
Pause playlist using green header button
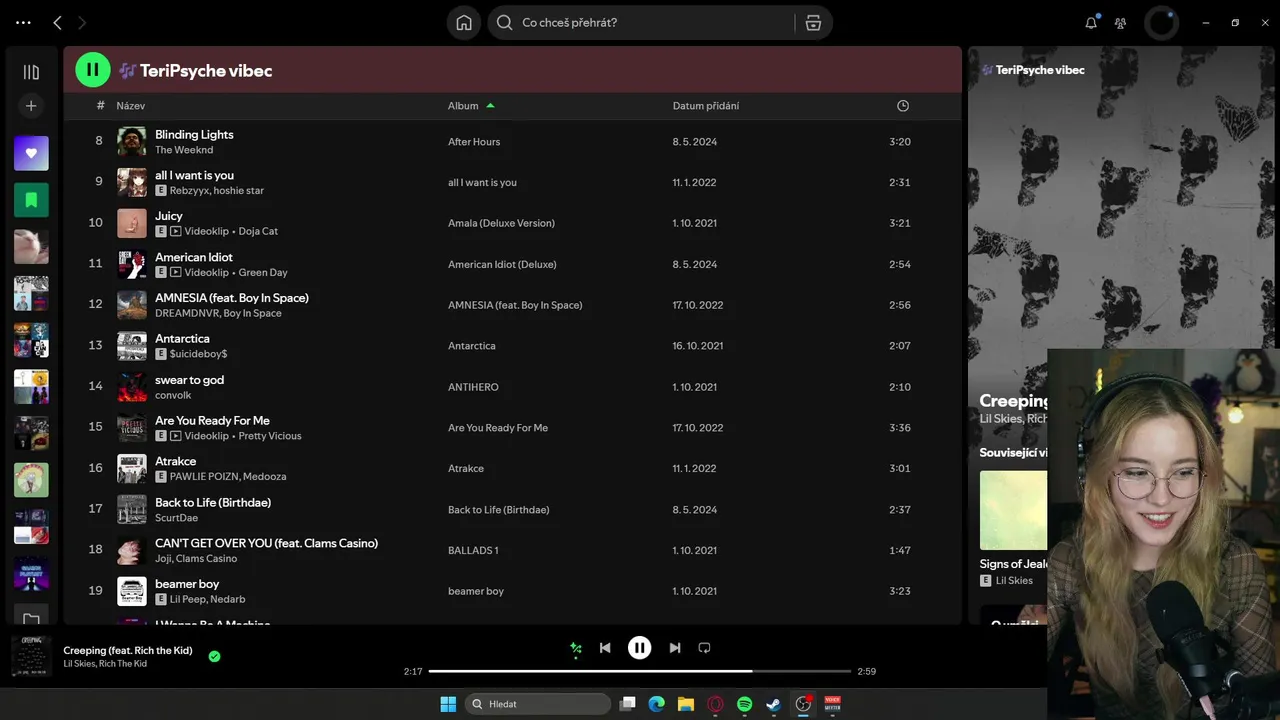93,70
